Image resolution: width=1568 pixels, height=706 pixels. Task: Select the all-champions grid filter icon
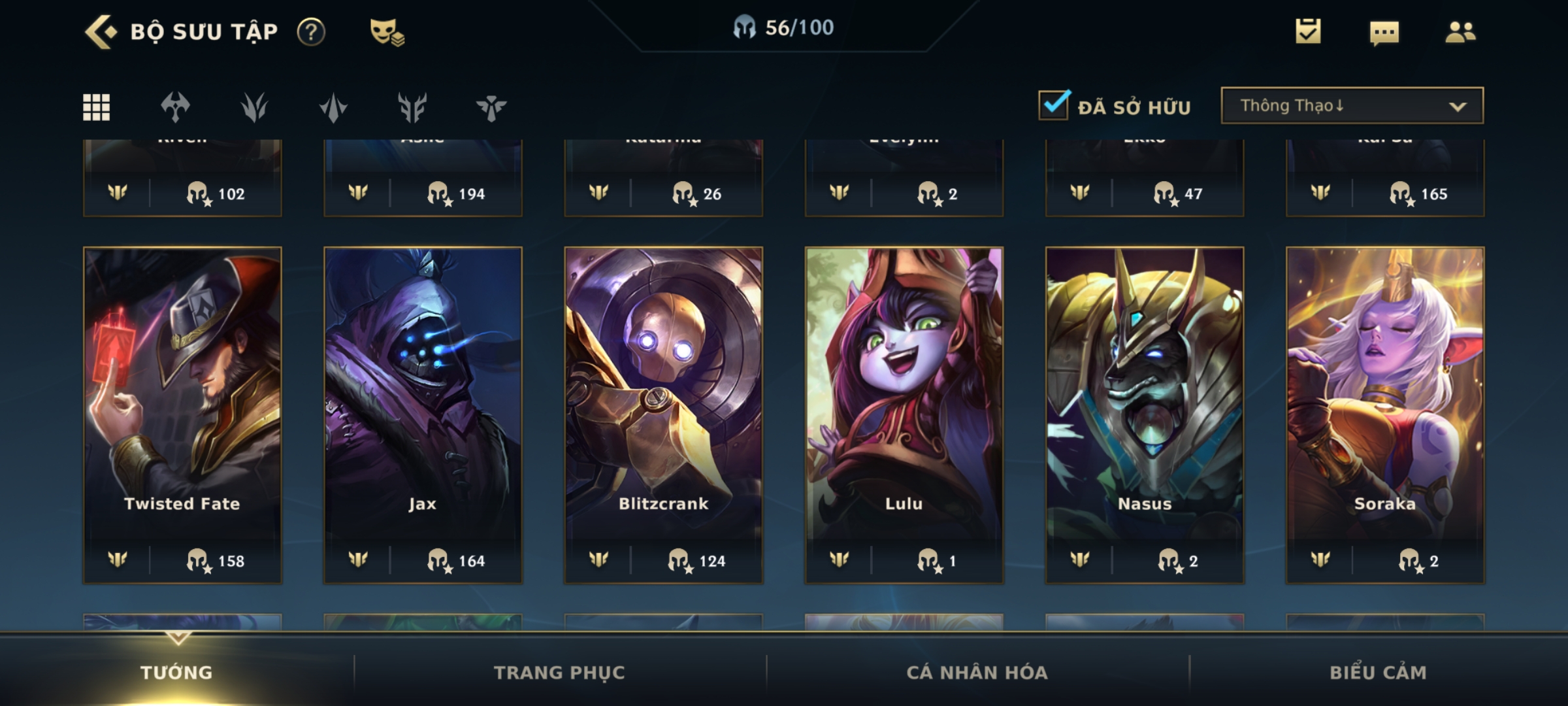click(x=96, y=107)
